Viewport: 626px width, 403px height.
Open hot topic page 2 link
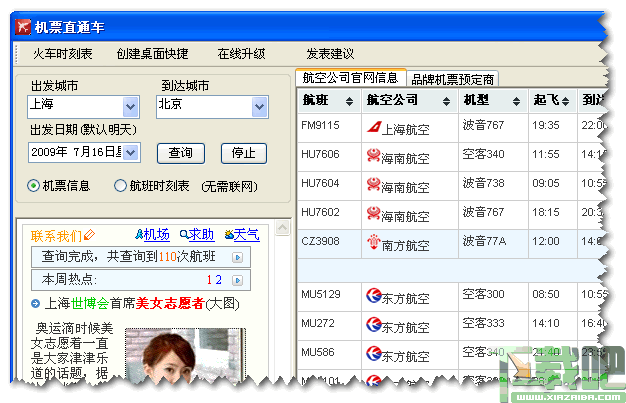(x=218, y=280)
